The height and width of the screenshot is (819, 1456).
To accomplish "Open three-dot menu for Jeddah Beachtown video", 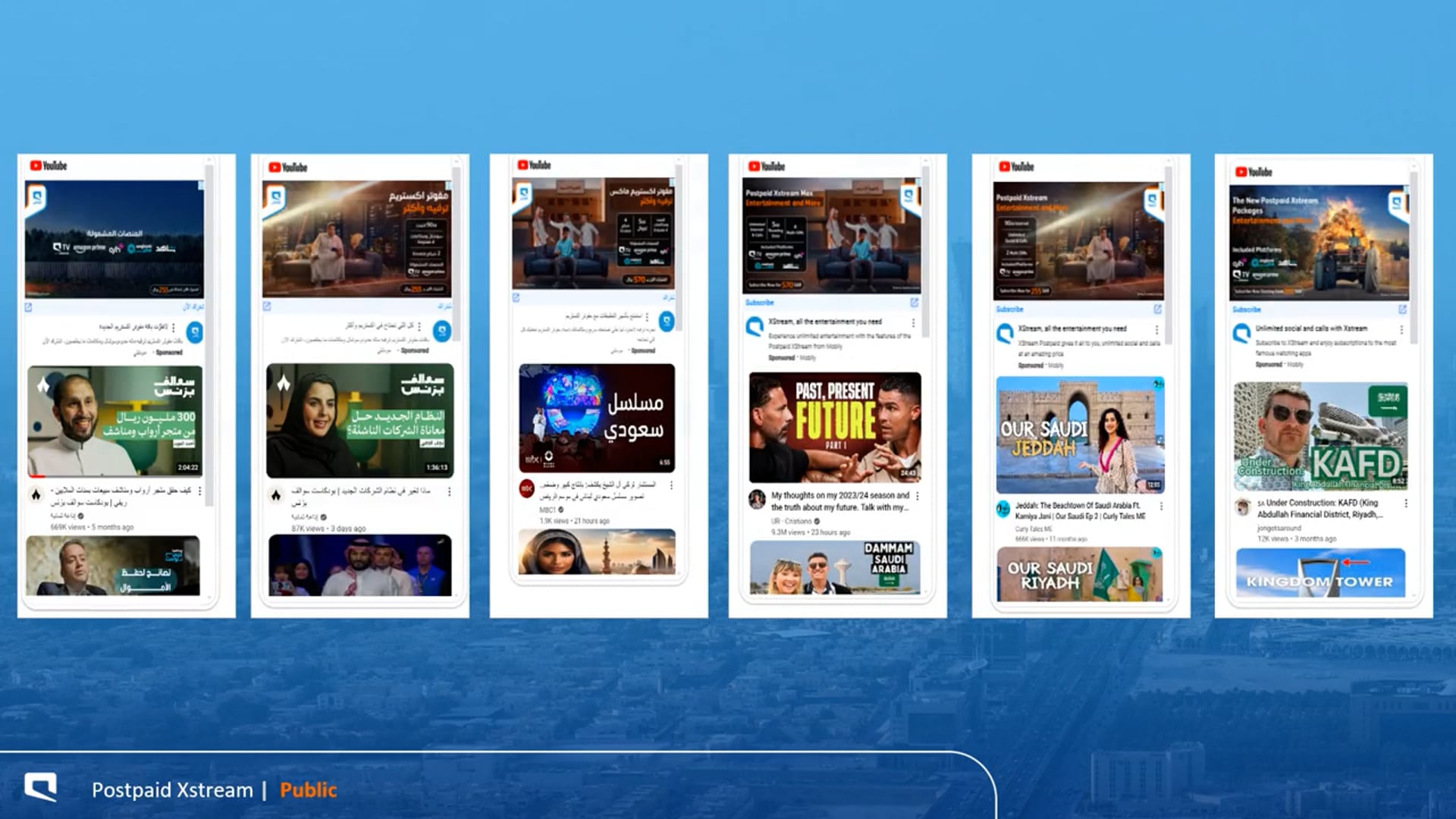I will (1161, 506).
